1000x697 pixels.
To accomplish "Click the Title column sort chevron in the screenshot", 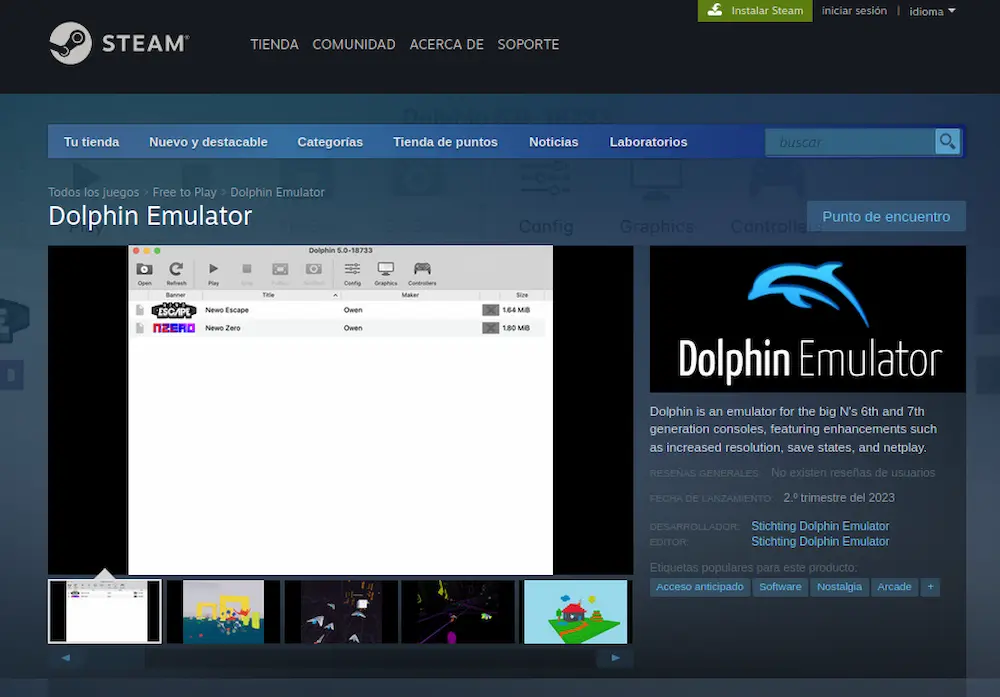I will coord(336,294).
